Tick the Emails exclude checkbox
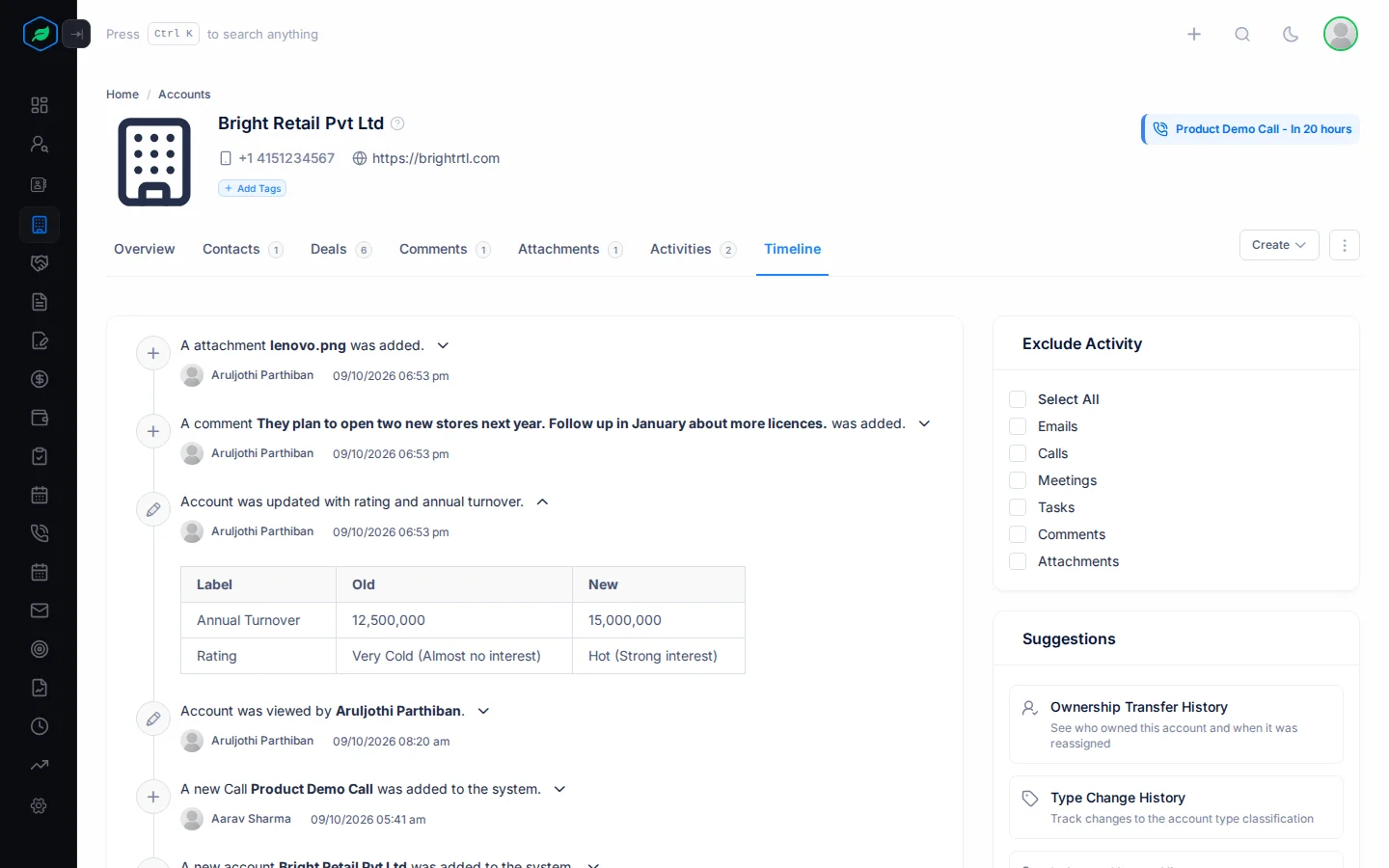The width and height of the screenshot is (1389, 868). [x=1018, y=426]
